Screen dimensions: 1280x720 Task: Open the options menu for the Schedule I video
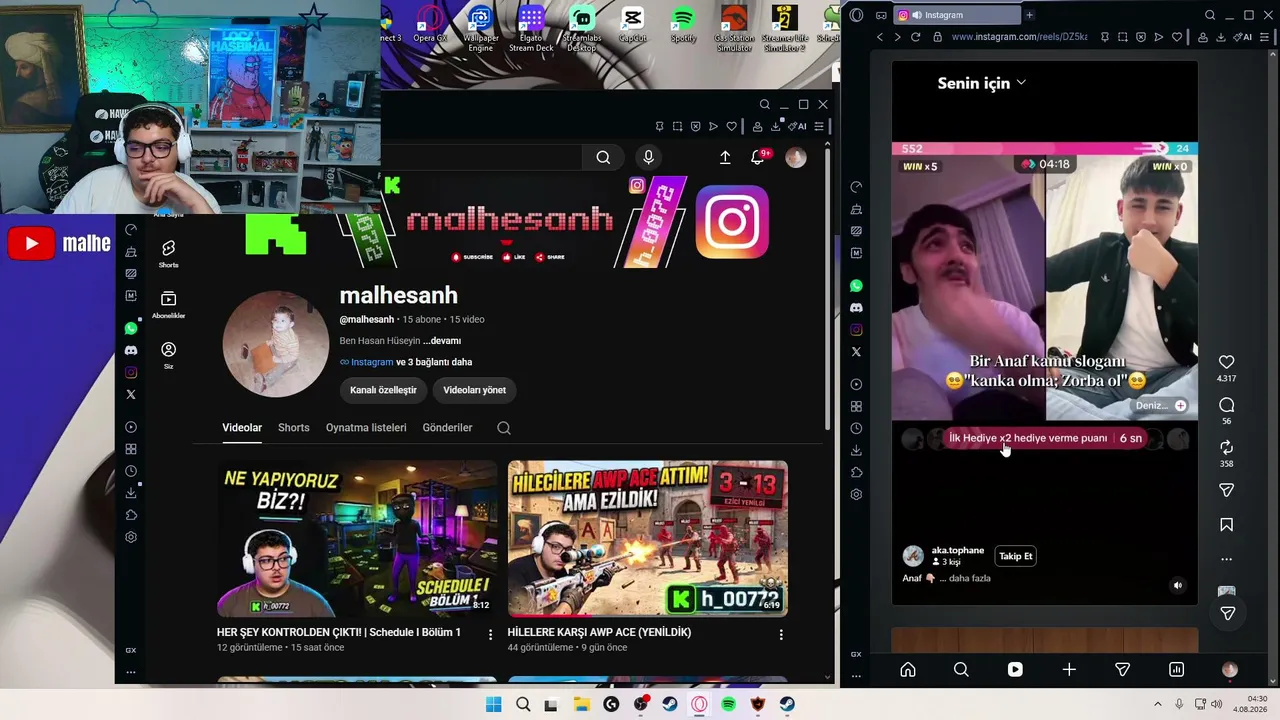click(490, 634)
